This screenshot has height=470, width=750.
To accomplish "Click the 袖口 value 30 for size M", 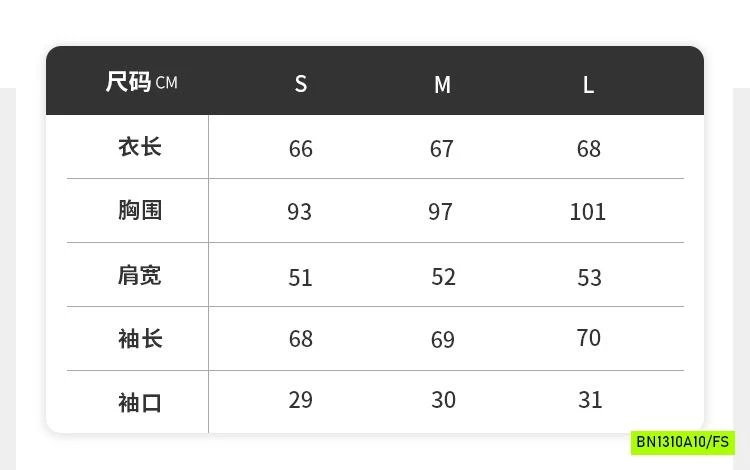I will 444,400.
